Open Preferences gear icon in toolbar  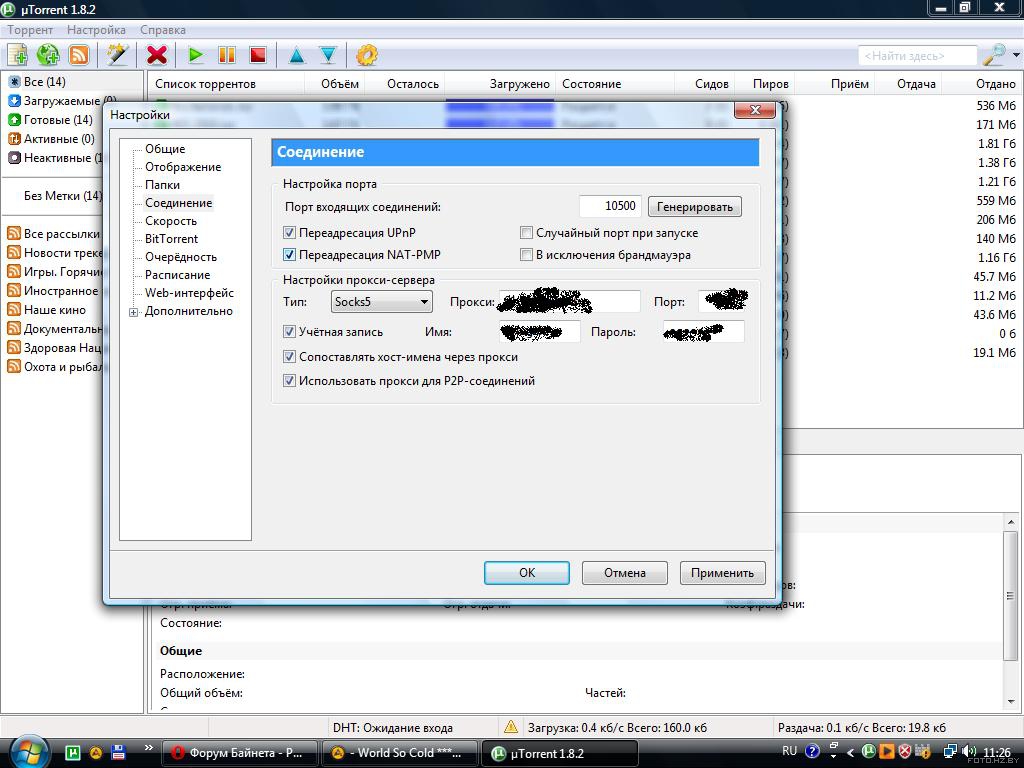click(367, 55)
